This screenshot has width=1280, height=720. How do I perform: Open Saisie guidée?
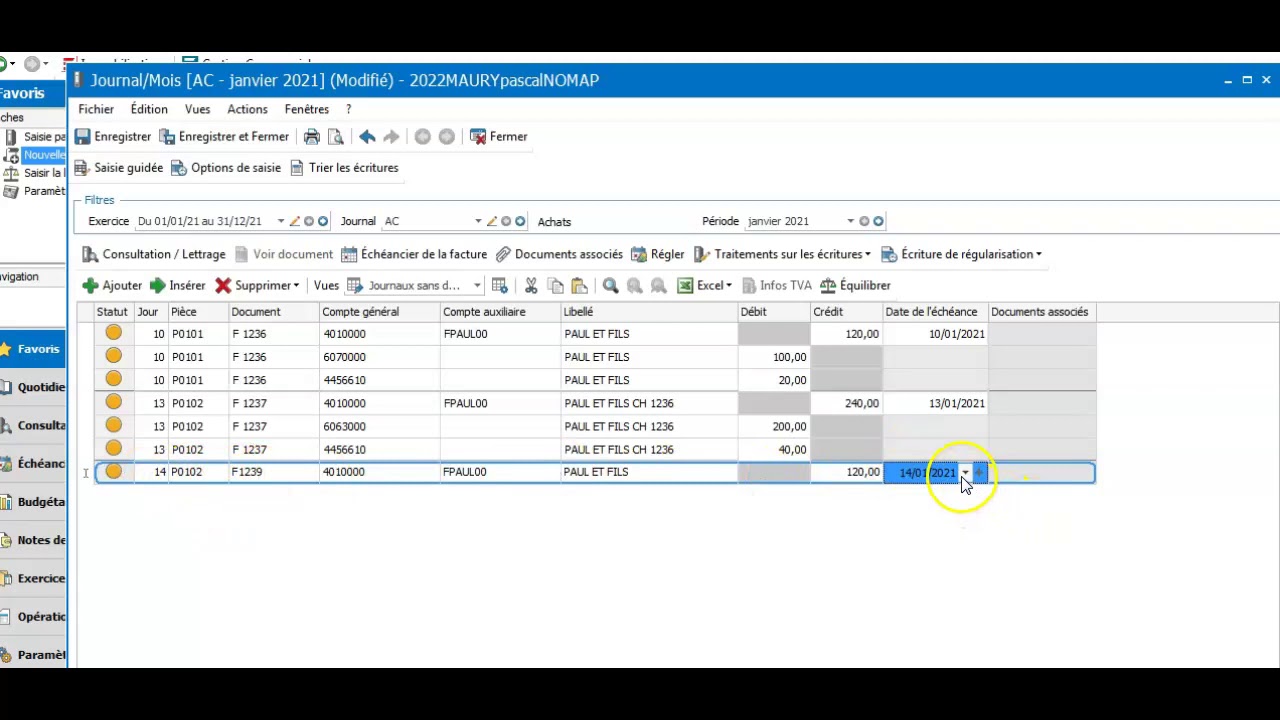coord(119,168)
